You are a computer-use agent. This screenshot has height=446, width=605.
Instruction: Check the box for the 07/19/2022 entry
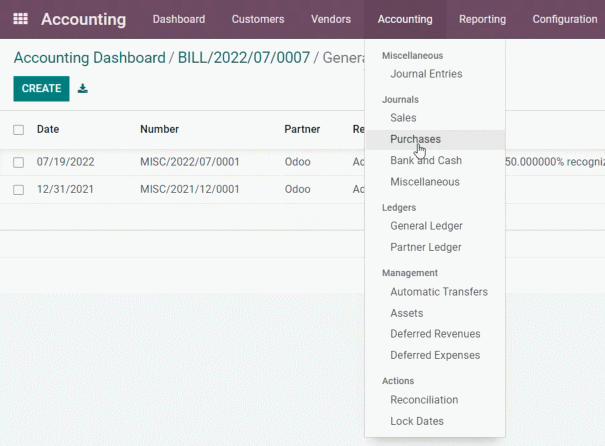(19, 162)
